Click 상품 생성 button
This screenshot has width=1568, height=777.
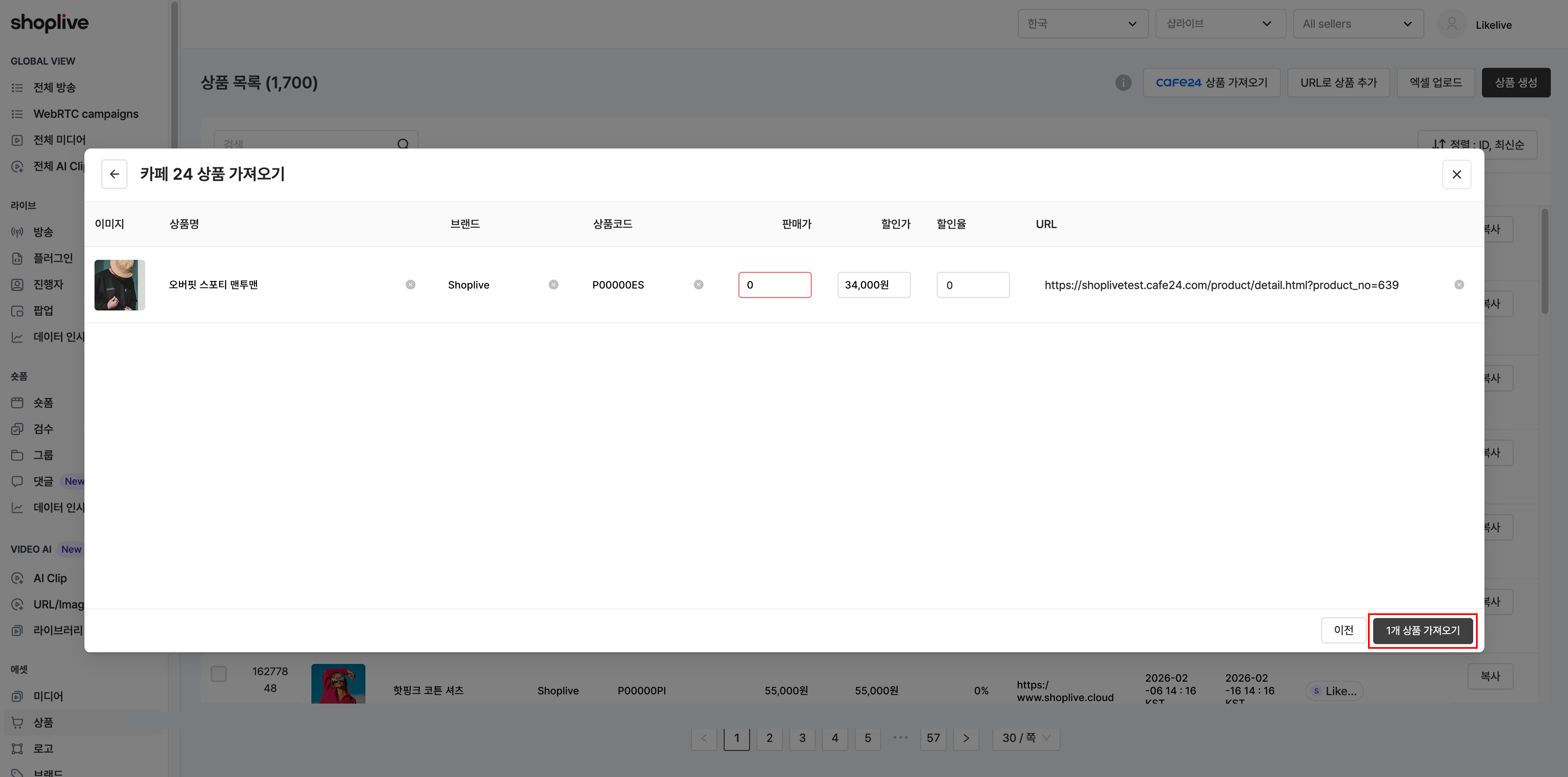click(x=1516, y=82)
